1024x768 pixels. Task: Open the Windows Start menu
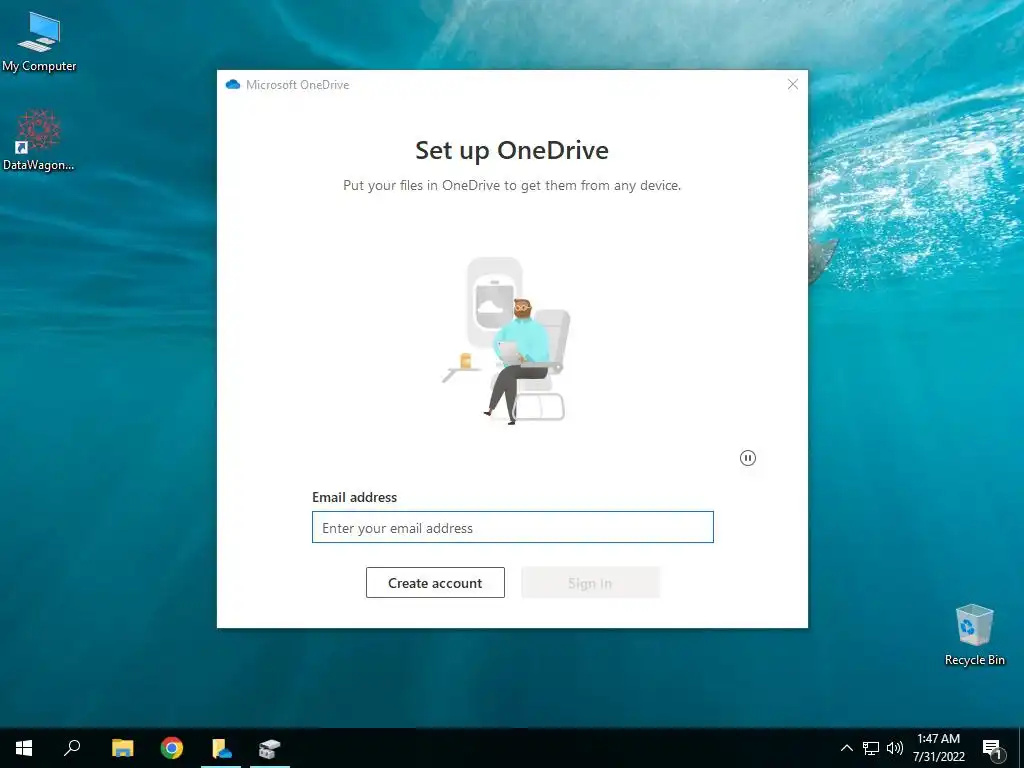[x=24, y=748]
